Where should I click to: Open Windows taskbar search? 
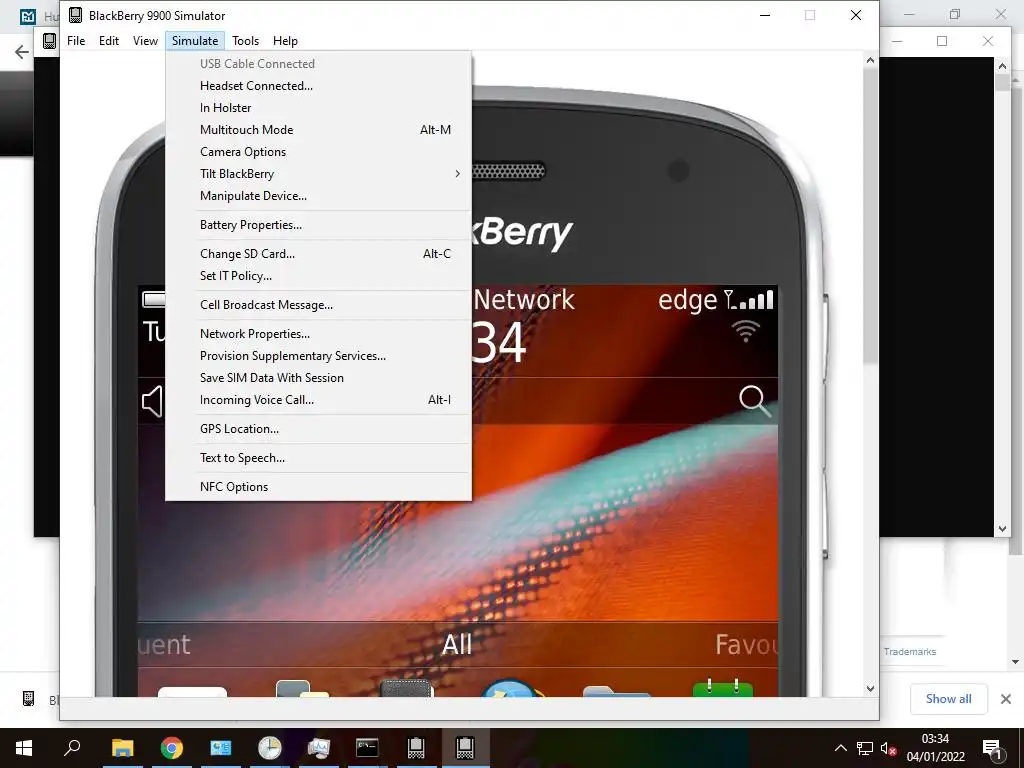(72, 748)
